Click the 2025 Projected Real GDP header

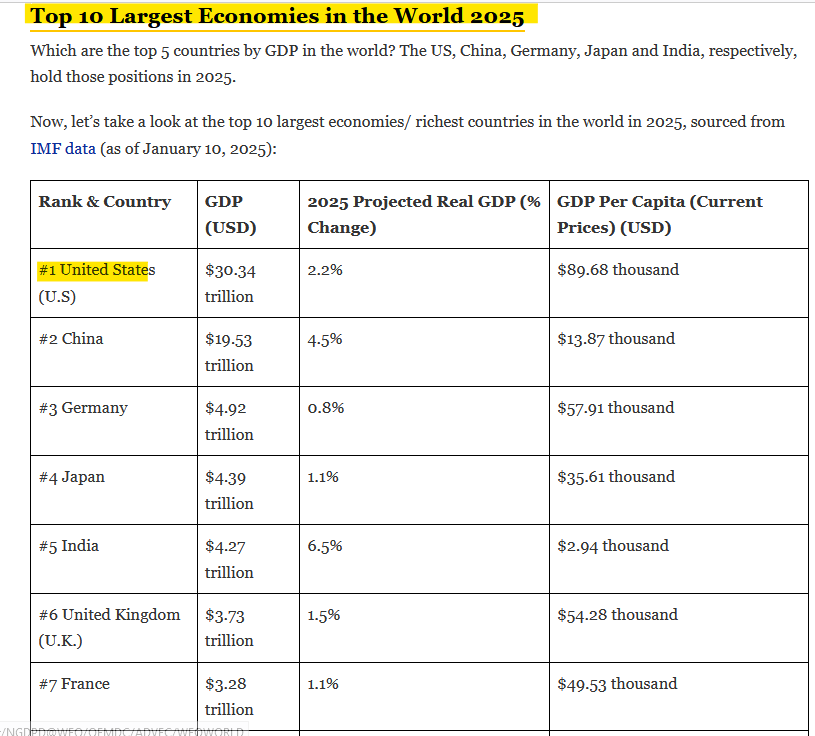click(x=424, y=215)
